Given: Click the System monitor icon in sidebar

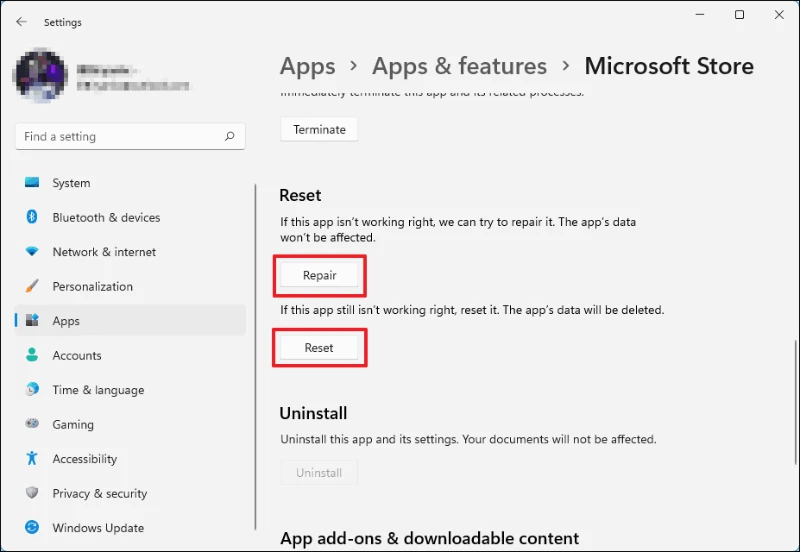Looking at the screenshot, I should tap(32, 183).
